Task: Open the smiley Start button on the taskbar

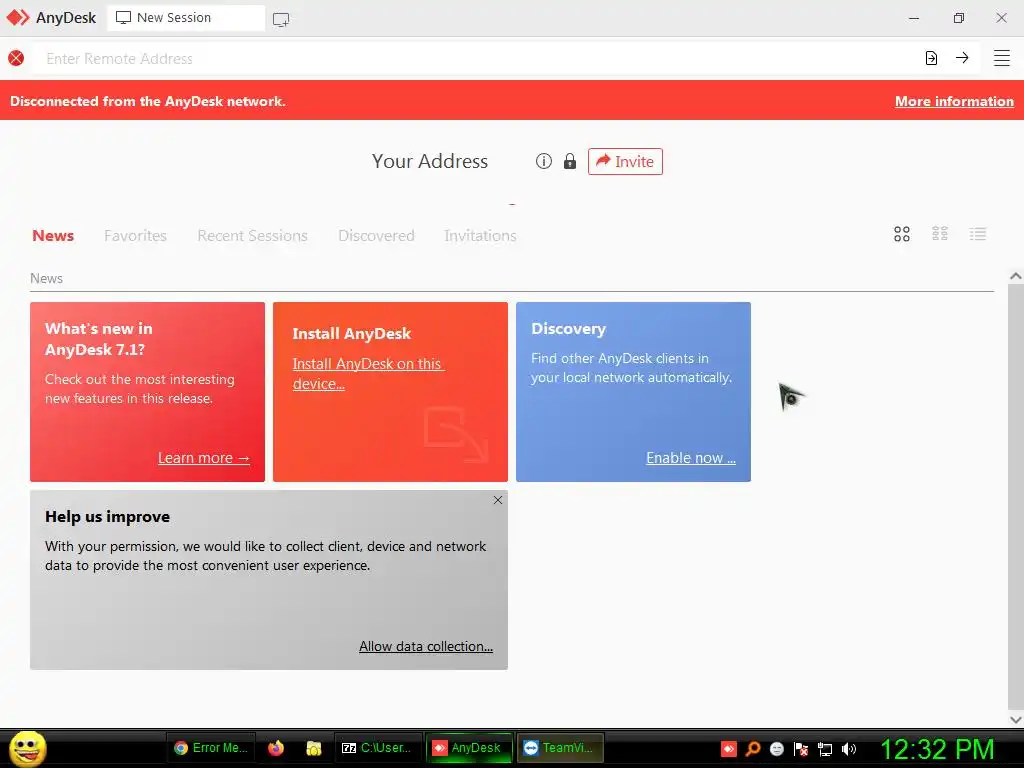Action: tap(27, 748)
